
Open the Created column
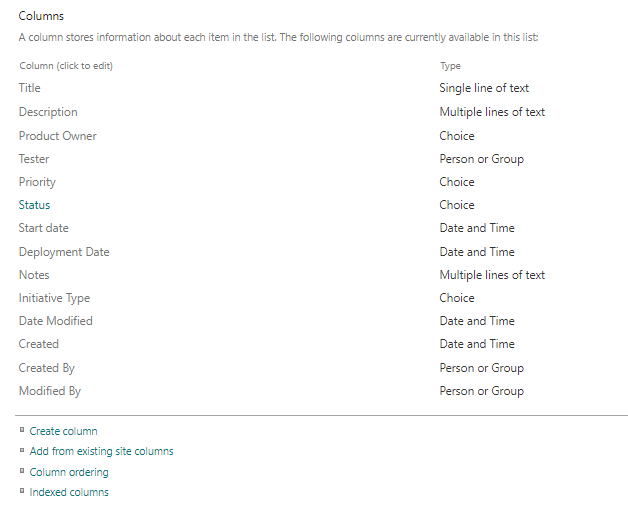tap(39, 344)
